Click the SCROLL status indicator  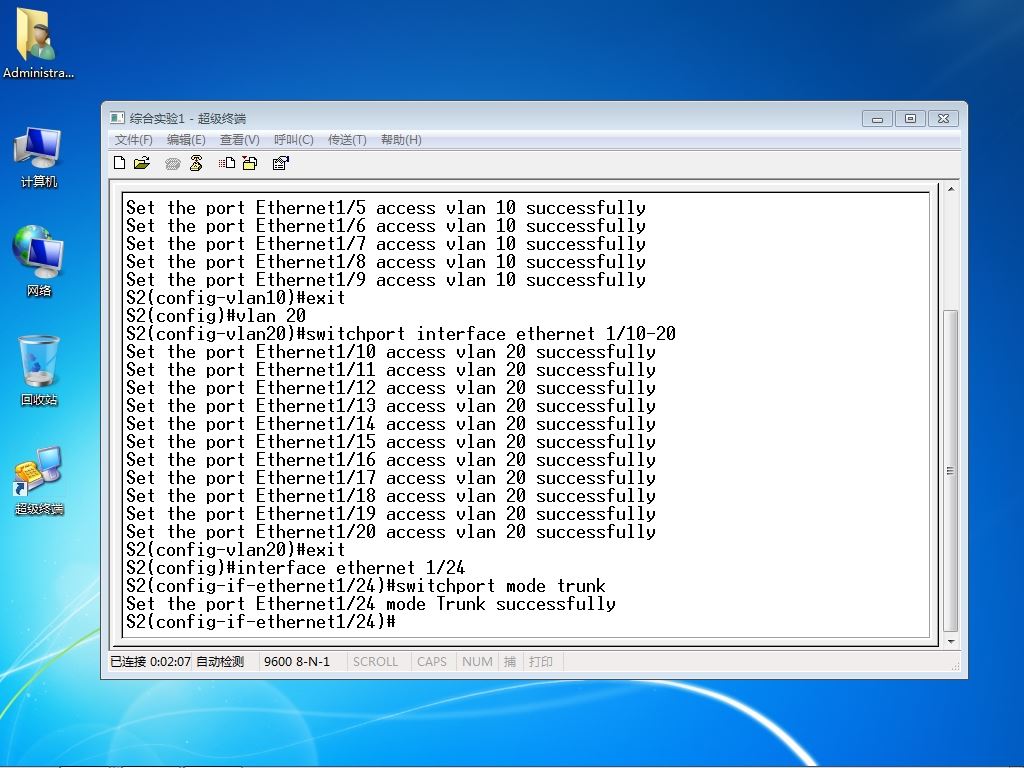click(376, 662)
